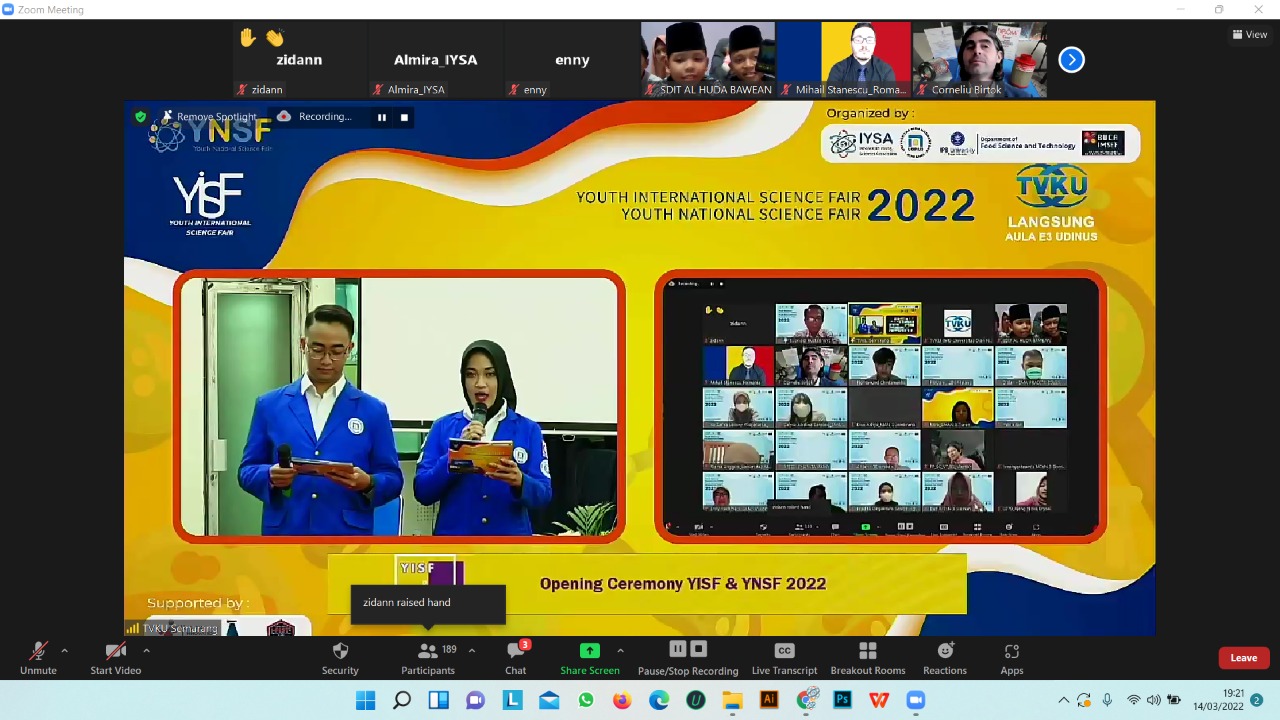Expand video options arrow beside Start Video
This screenshot has height=720, width=1280.
click(x=146, y=651)
